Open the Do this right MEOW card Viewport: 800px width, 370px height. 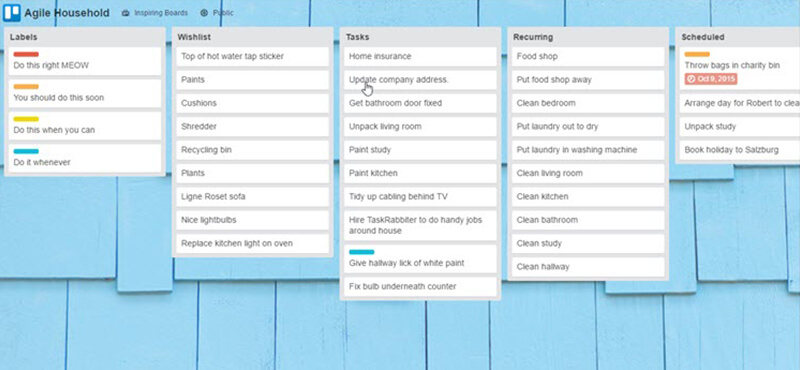click(x=85, y=61)
